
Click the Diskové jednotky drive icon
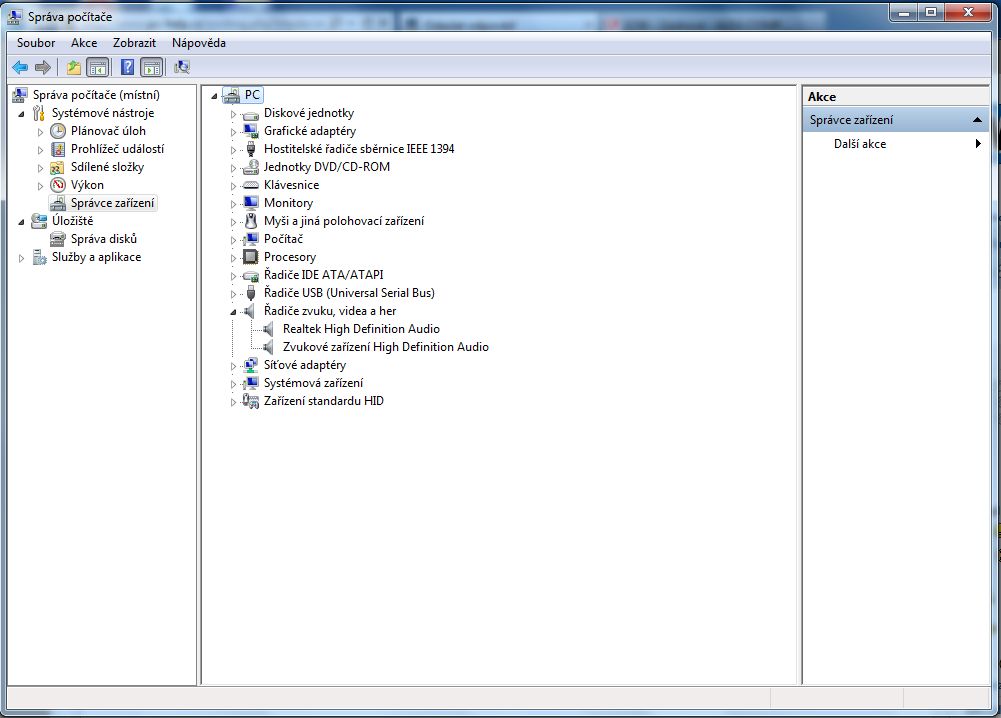pos(250,114)
